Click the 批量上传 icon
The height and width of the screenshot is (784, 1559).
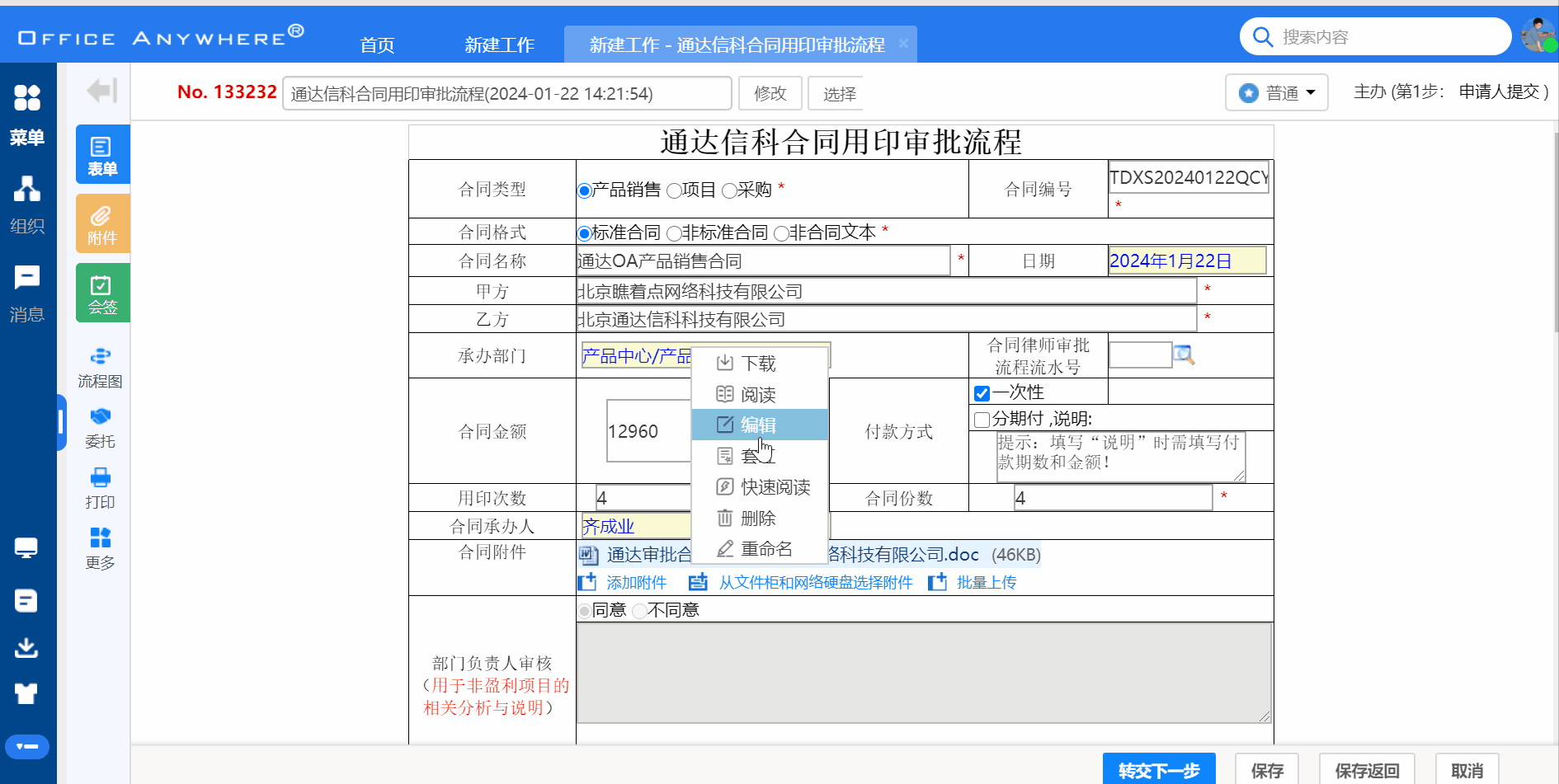click(937, 582)
